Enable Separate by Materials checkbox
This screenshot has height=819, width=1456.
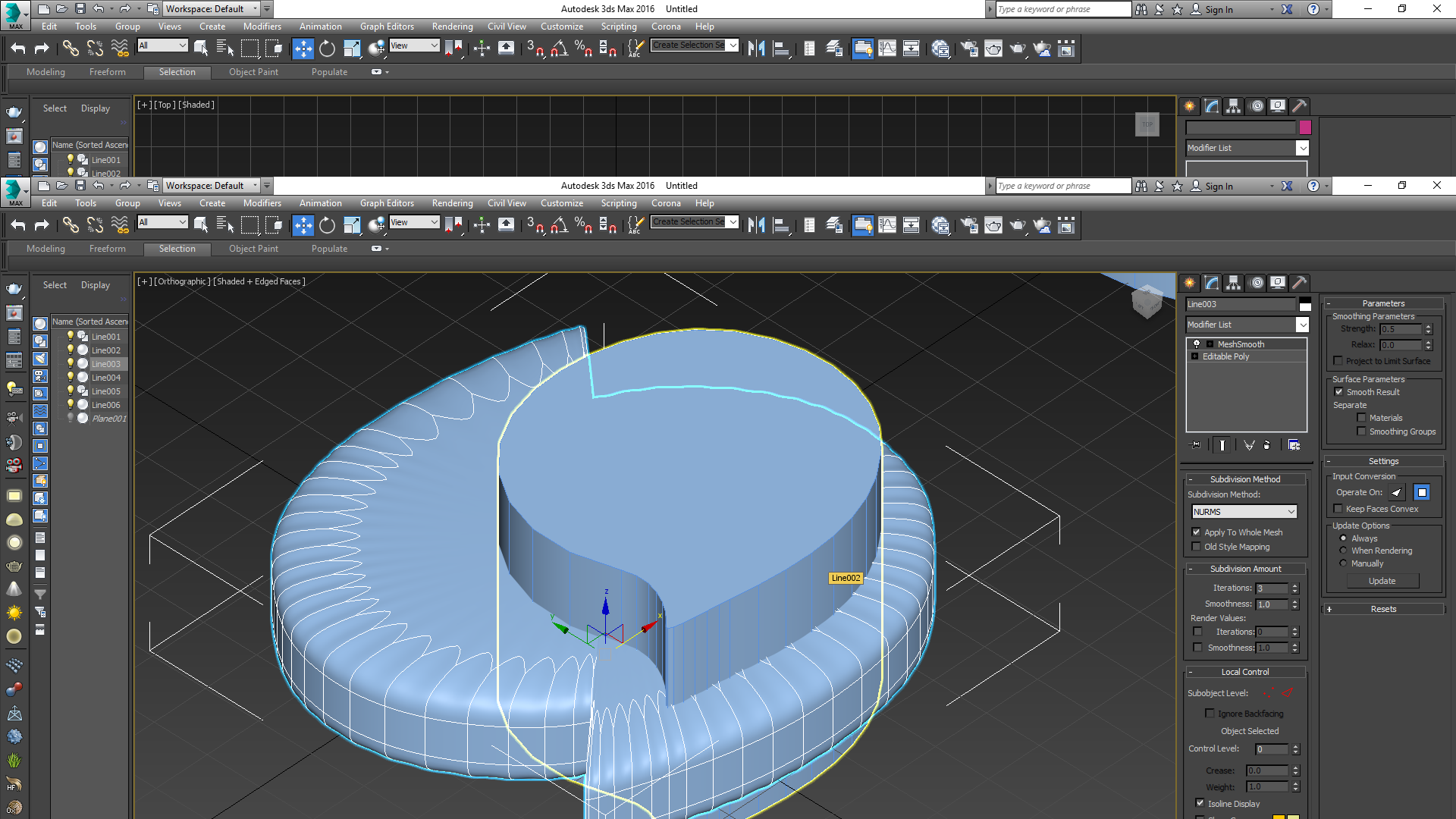tap(1361, 418)
